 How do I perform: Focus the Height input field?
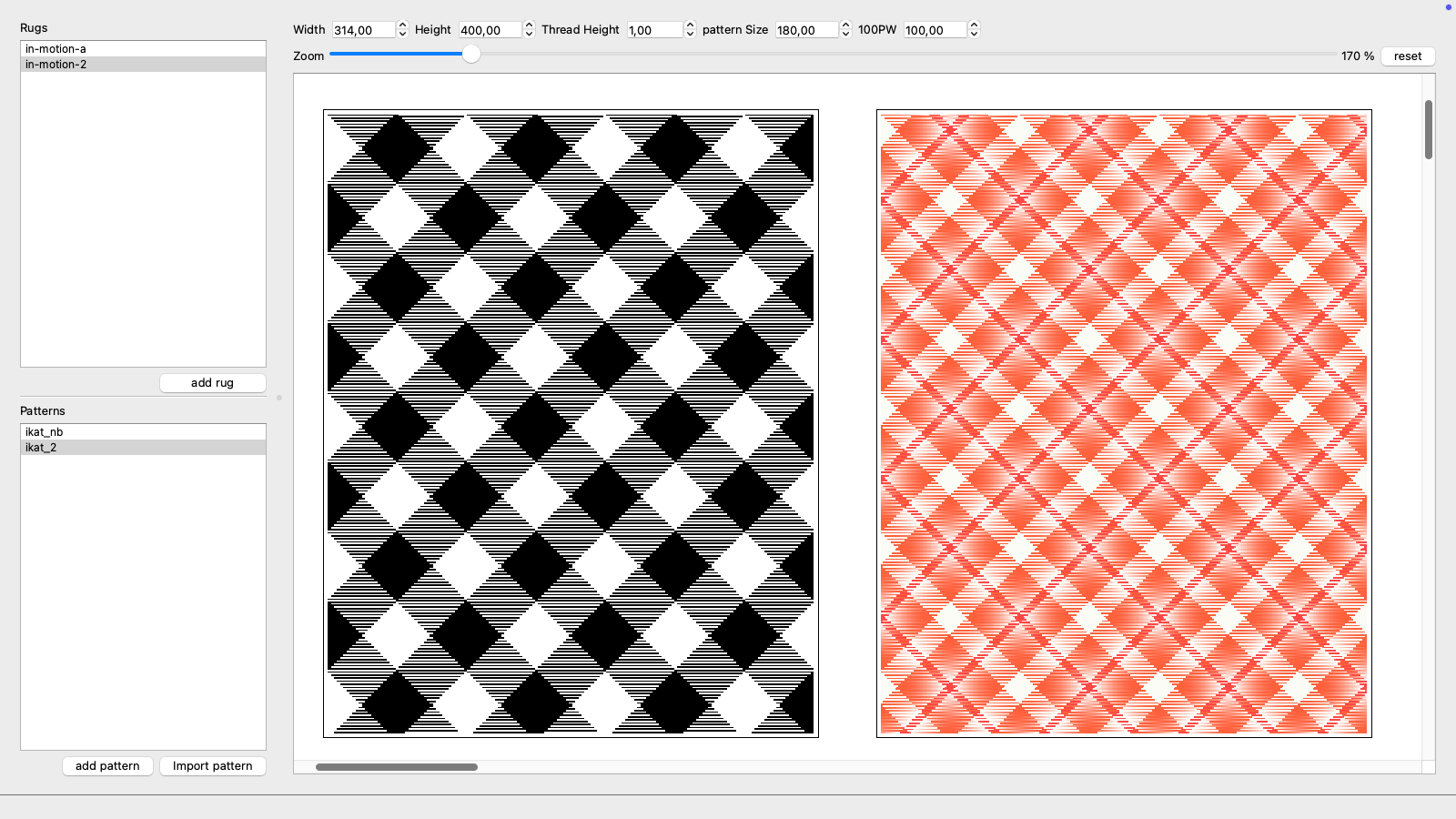489,30
